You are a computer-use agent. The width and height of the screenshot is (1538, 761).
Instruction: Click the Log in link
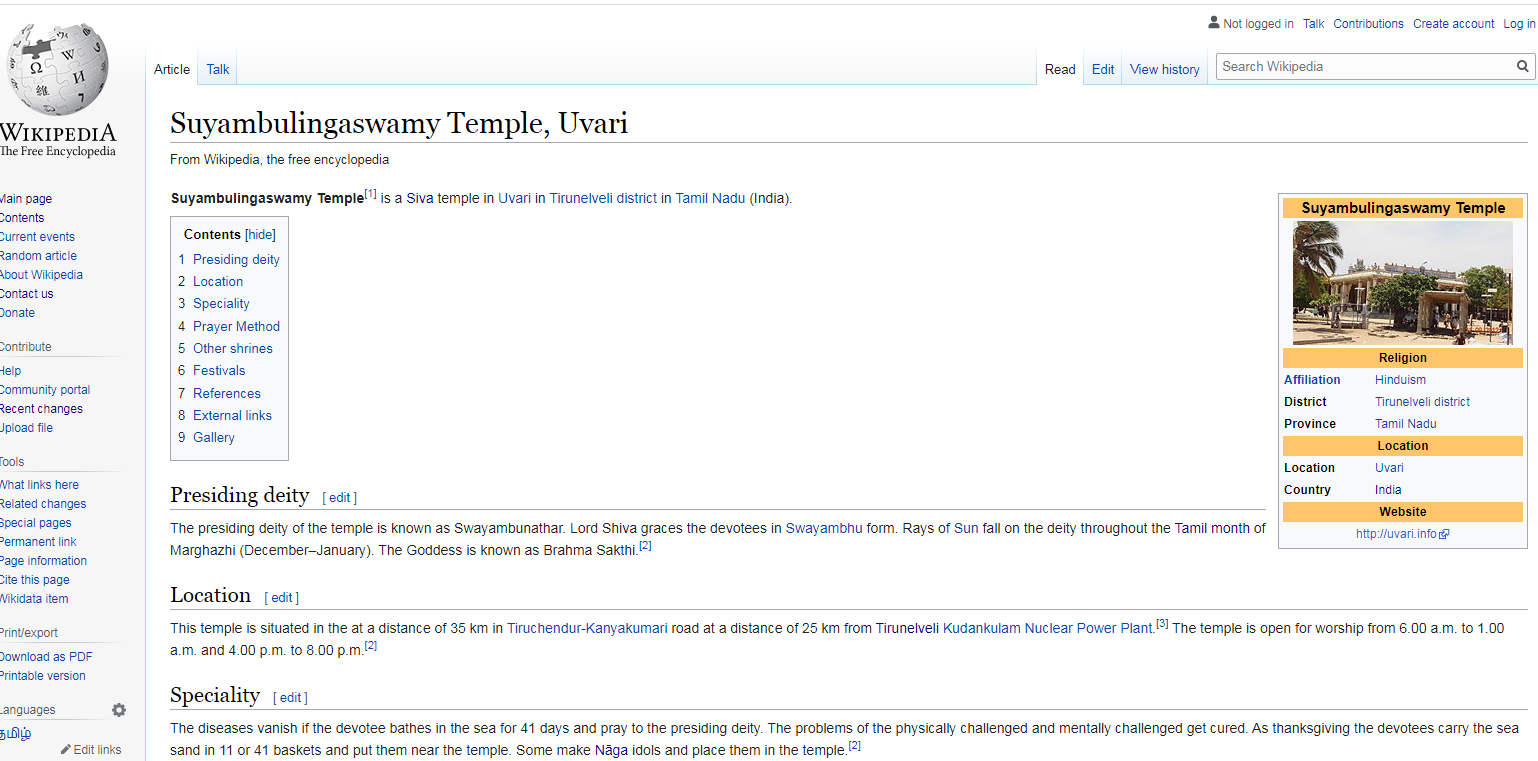click(x=1519, y=23)
